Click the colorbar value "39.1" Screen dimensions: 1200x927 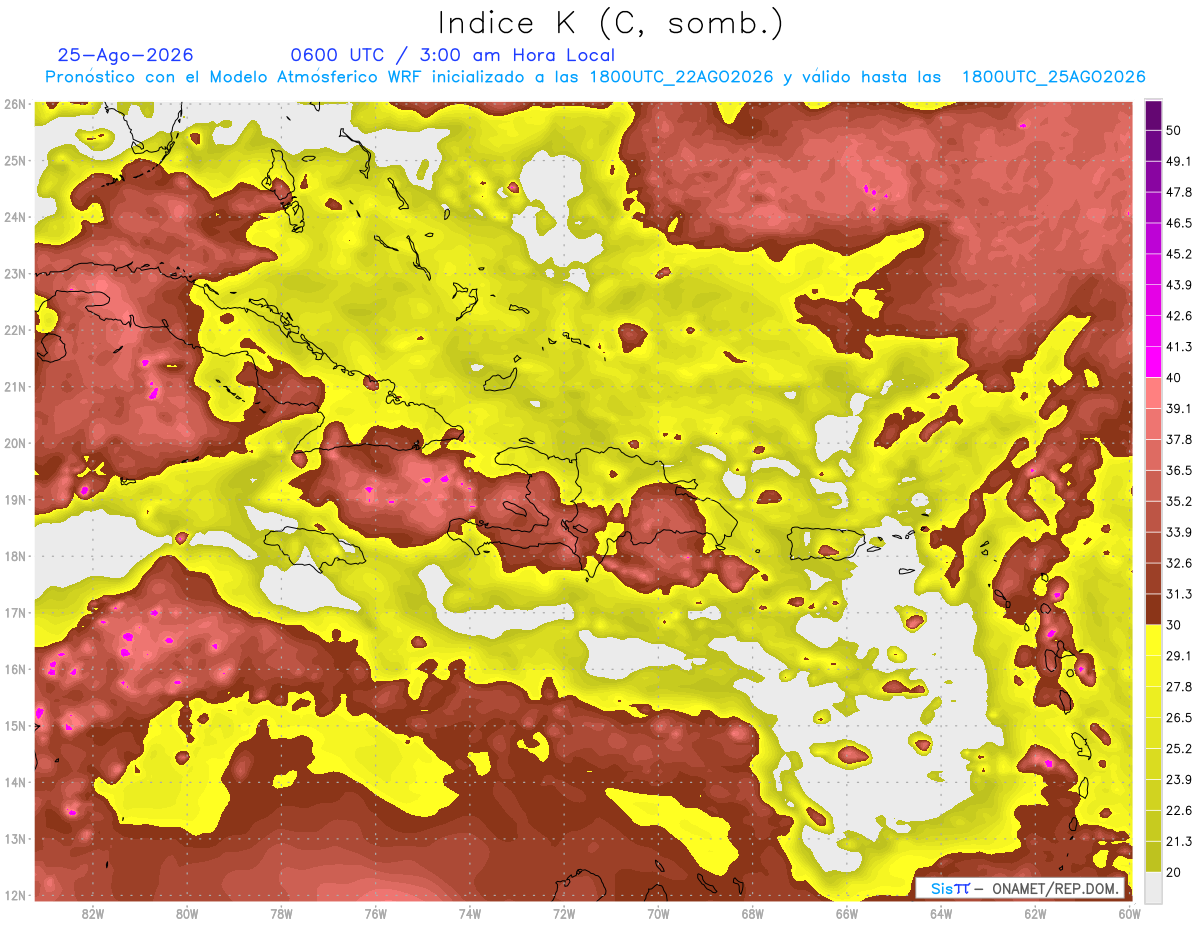1179,408
